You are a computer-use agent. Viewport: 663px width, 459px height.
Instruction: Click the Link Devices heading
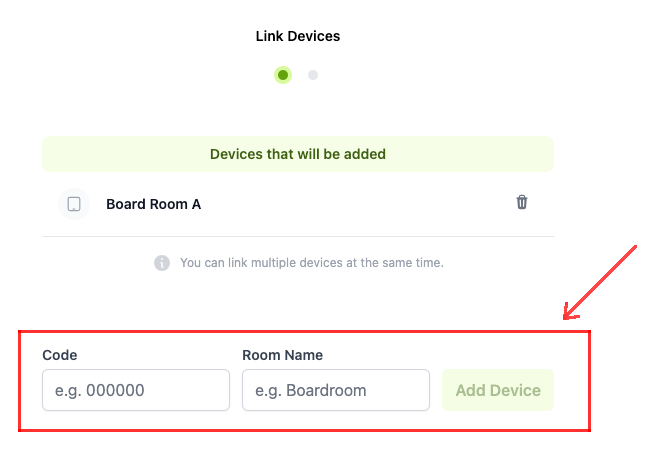click(x=298, y=36)
